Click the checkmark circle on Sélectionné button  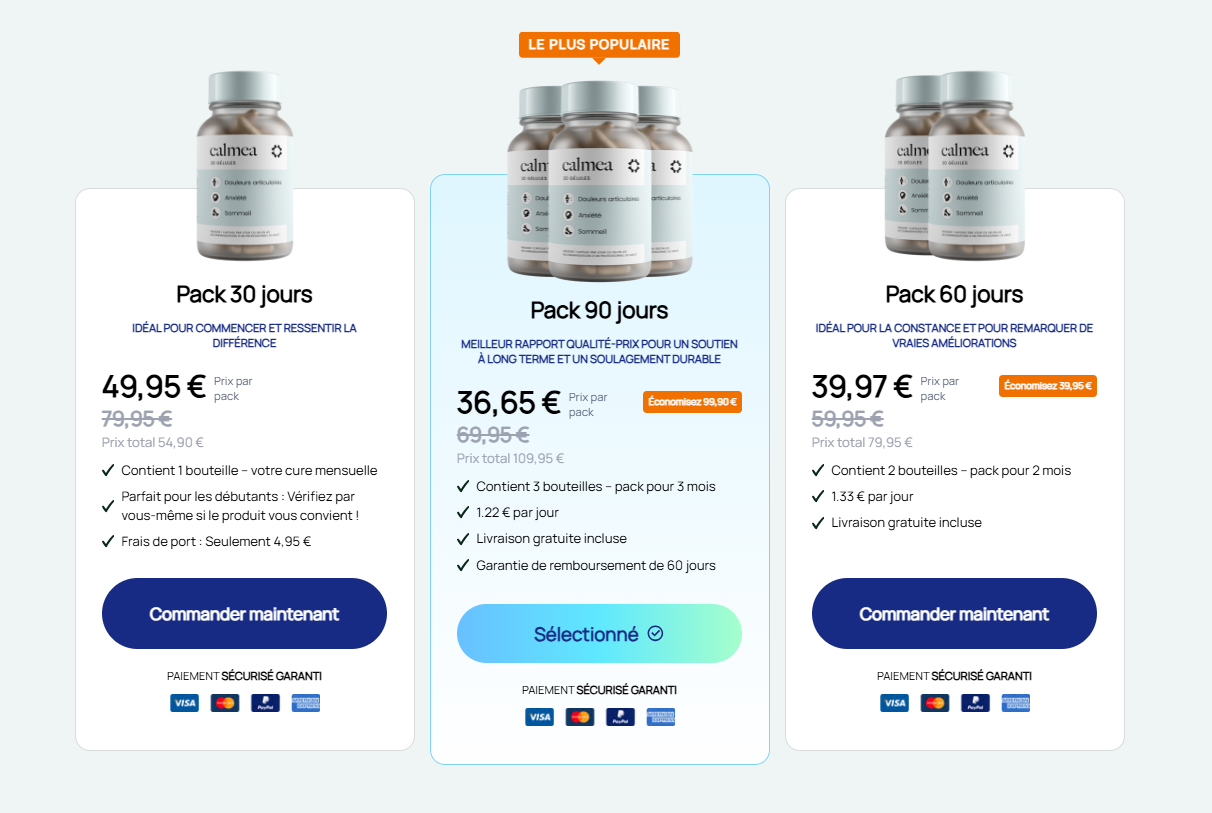[656, 633]
